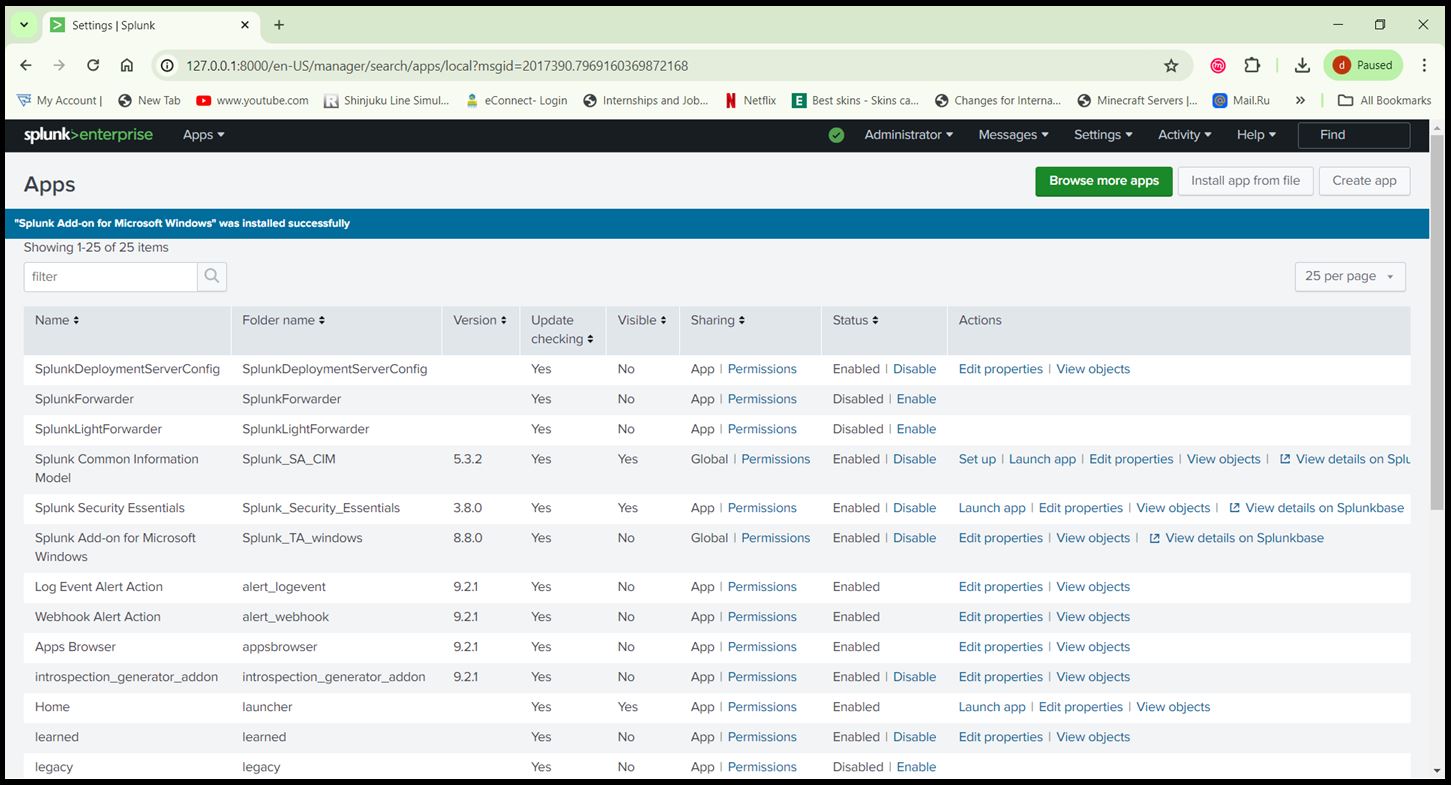
Task: Click the green system health check icon
Action: click(x=835, y=135)
